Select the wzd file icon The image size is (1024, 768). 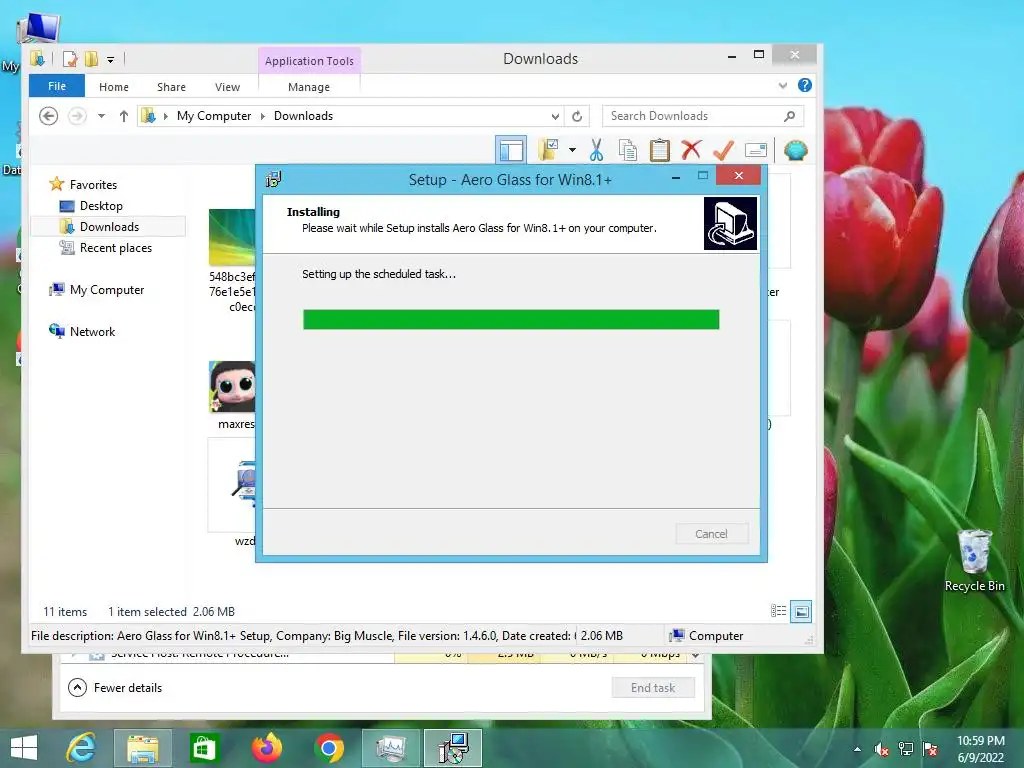pyautogui.click(x=246, y=485)
